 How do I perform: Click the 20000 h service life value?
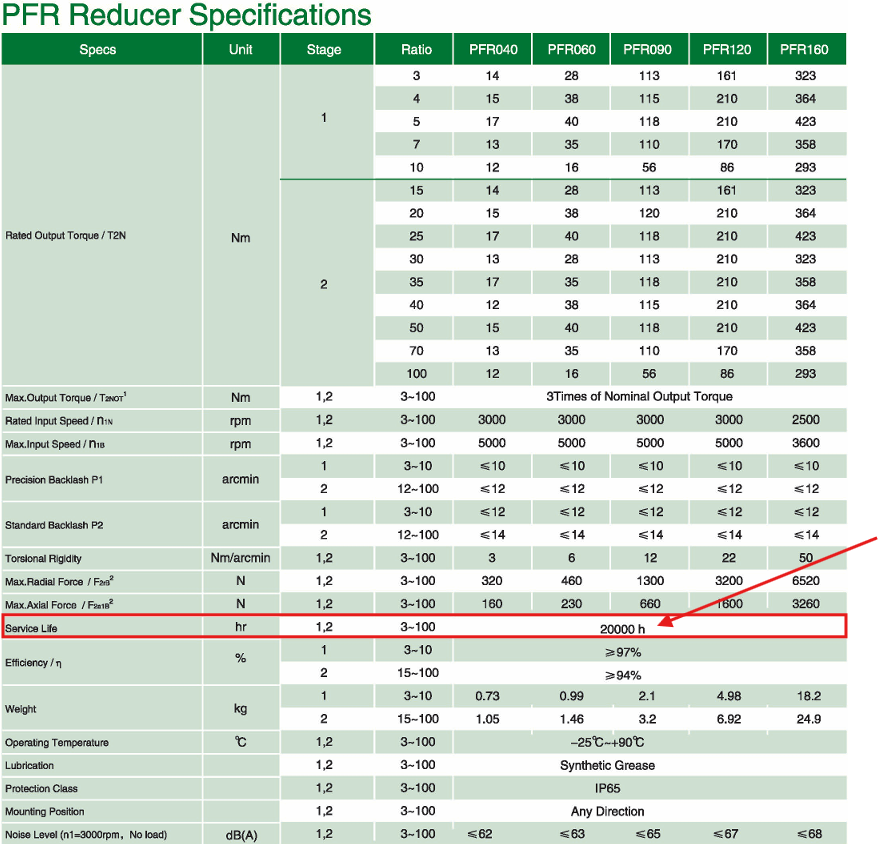point(622,628)
